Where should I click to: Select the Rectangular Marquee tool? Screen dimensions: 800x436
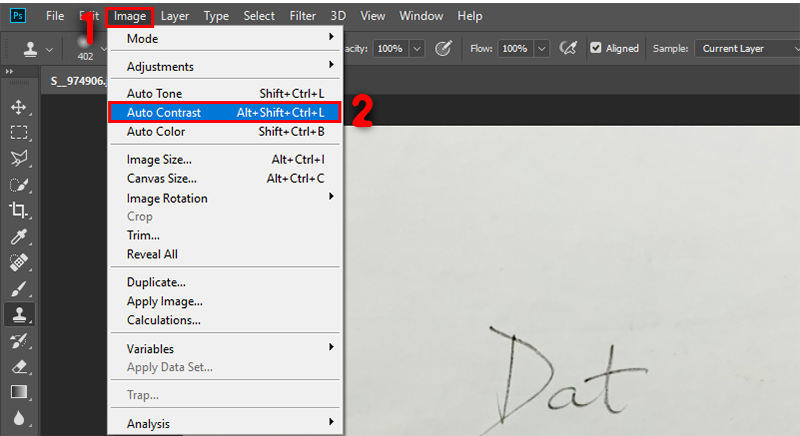[x=18, y=132]
